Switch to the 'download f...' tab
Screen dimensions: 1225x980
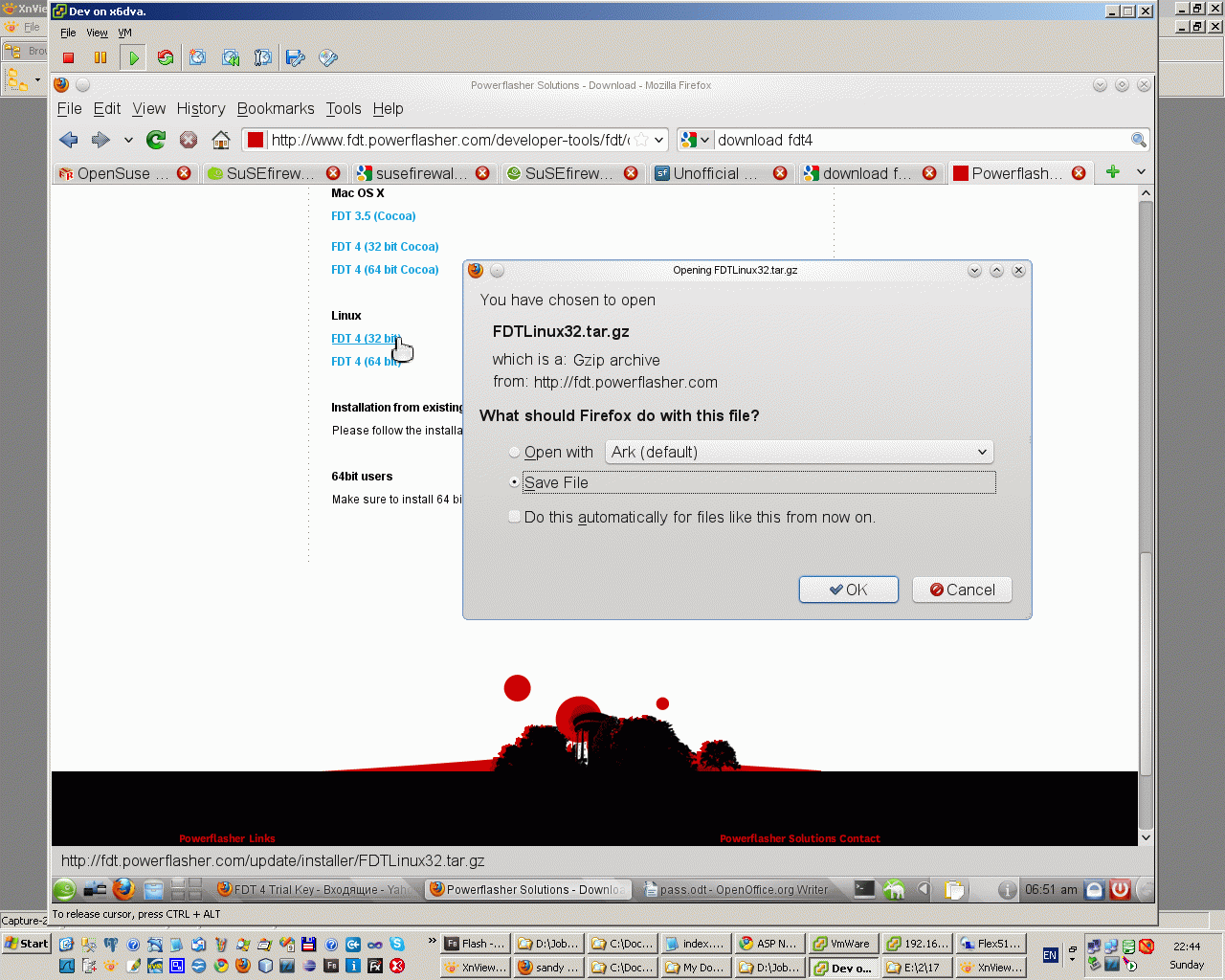click(869, 173)
